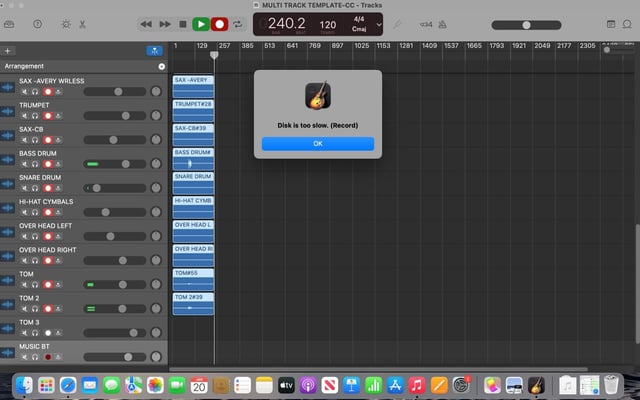Solo the BASS DRUM track with headphones icon
This screenshot has width=640, height=400.
coord(35,163)
